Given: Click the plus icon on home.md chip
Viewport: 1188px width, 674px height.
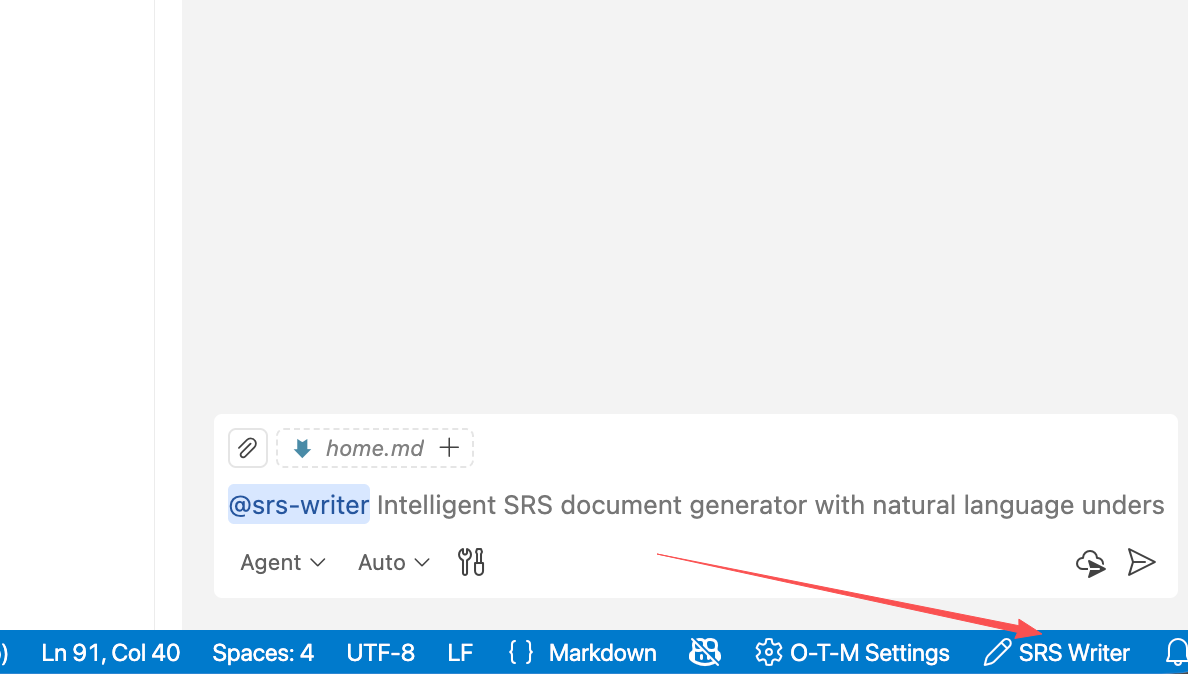Looking at the screenshot, I should point(449,448).
